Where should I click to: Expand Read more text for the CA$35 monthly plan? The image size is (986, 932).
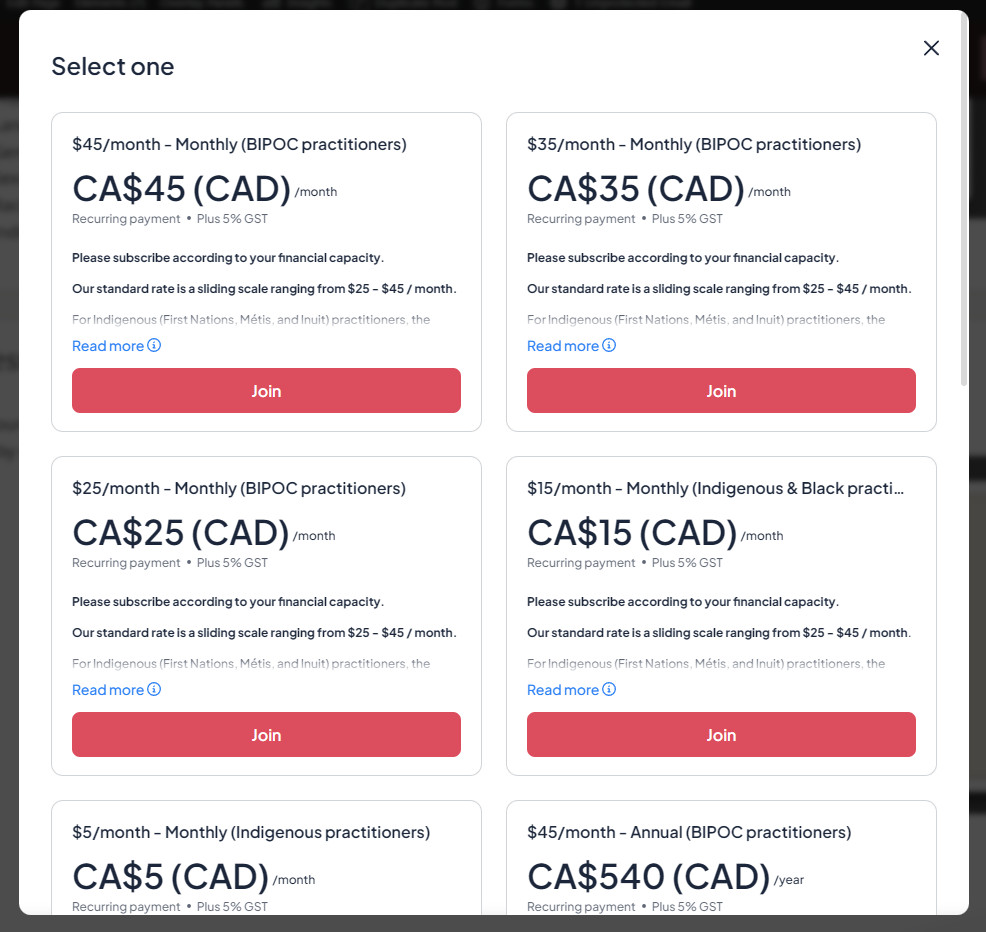(563, 346)
